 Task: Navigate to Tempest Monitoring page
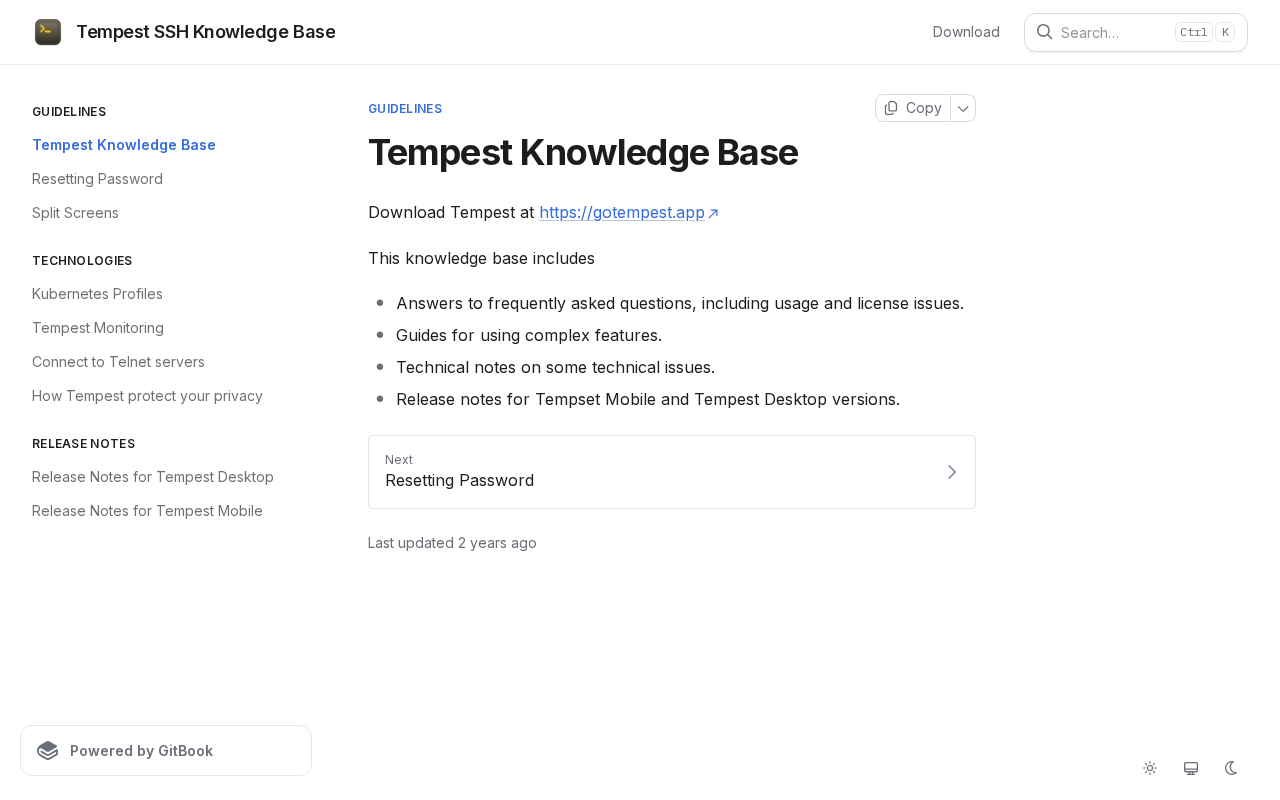98,328
